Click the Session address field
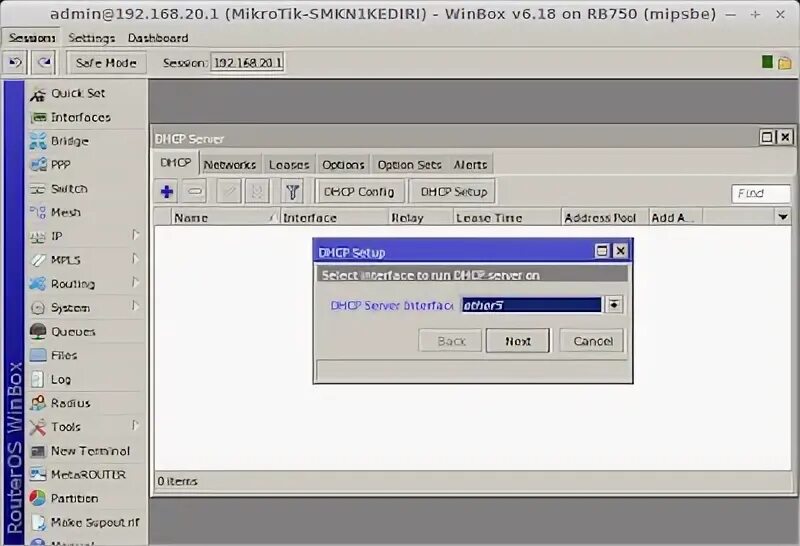This screenshot has height=546, width=800. 247,63
